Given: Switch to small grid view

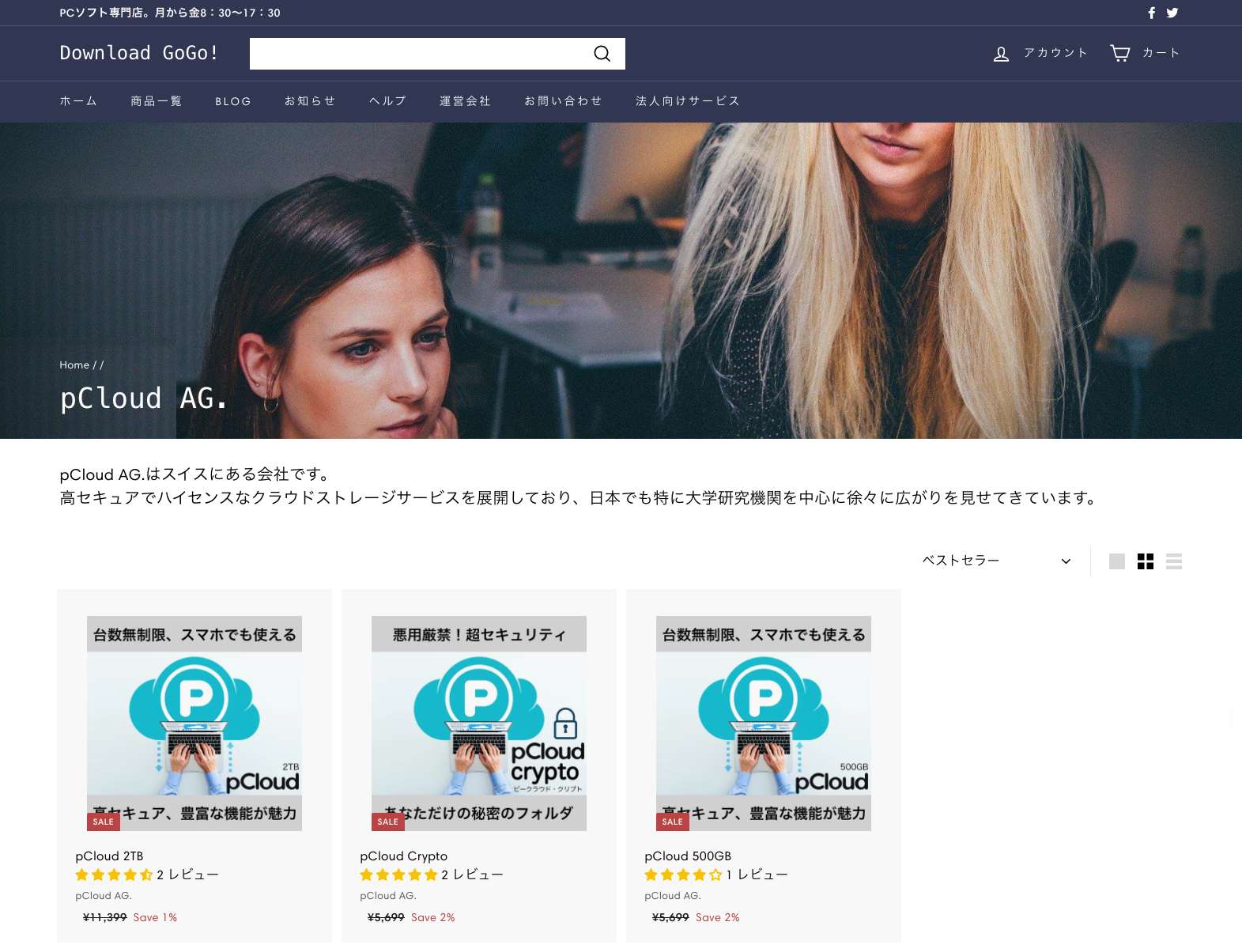Looking at the screenshot, I should (1146, 561).
